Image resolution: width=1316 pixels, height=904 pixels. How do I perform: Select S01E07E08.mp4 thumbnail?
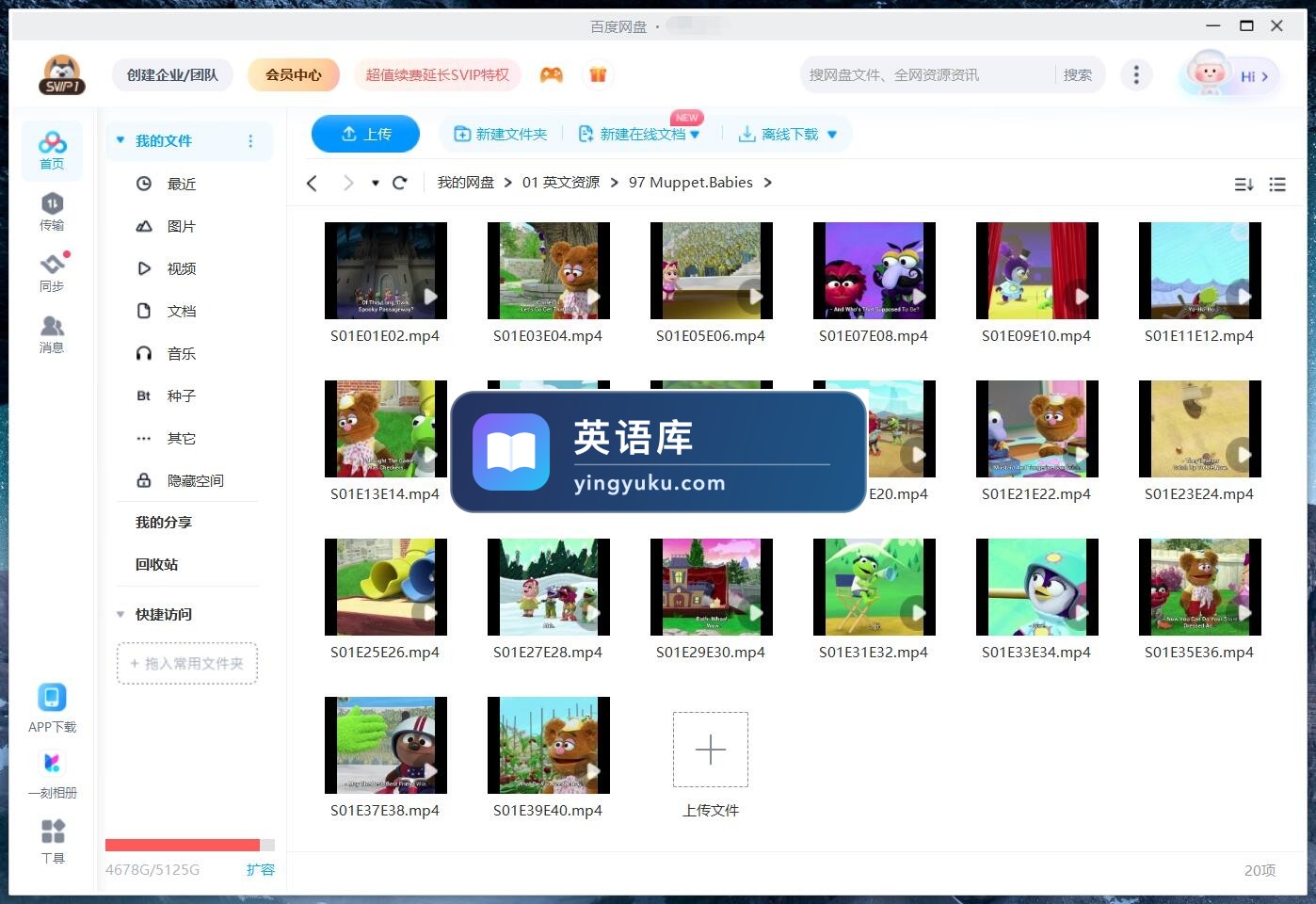click(x=875, y=270)
